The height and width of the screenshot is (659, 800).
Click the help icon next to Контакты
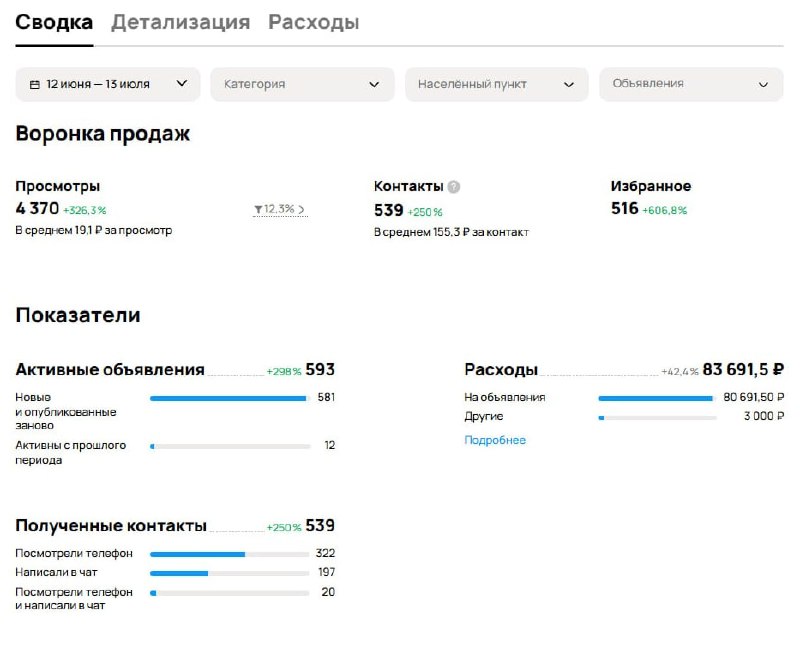(454, 187)
